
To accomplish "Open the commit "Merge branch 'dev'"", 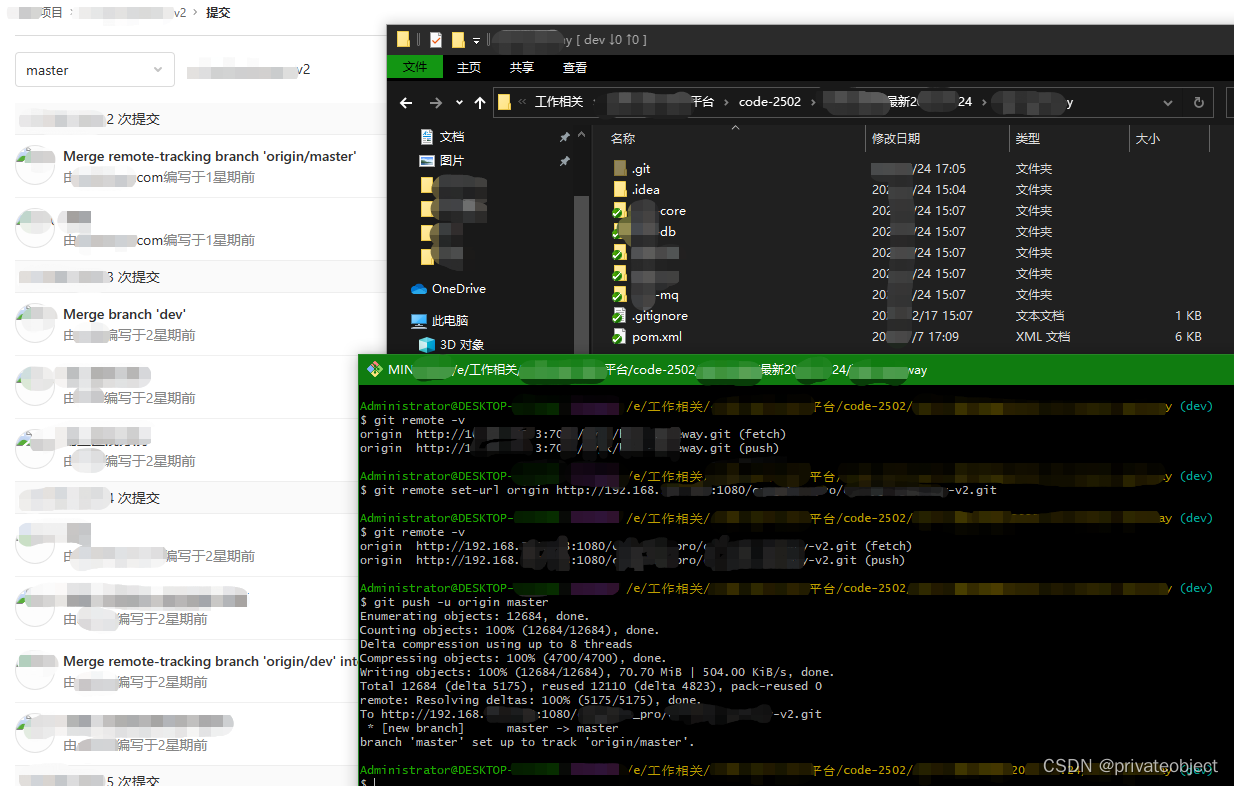I will click(124, 314).
